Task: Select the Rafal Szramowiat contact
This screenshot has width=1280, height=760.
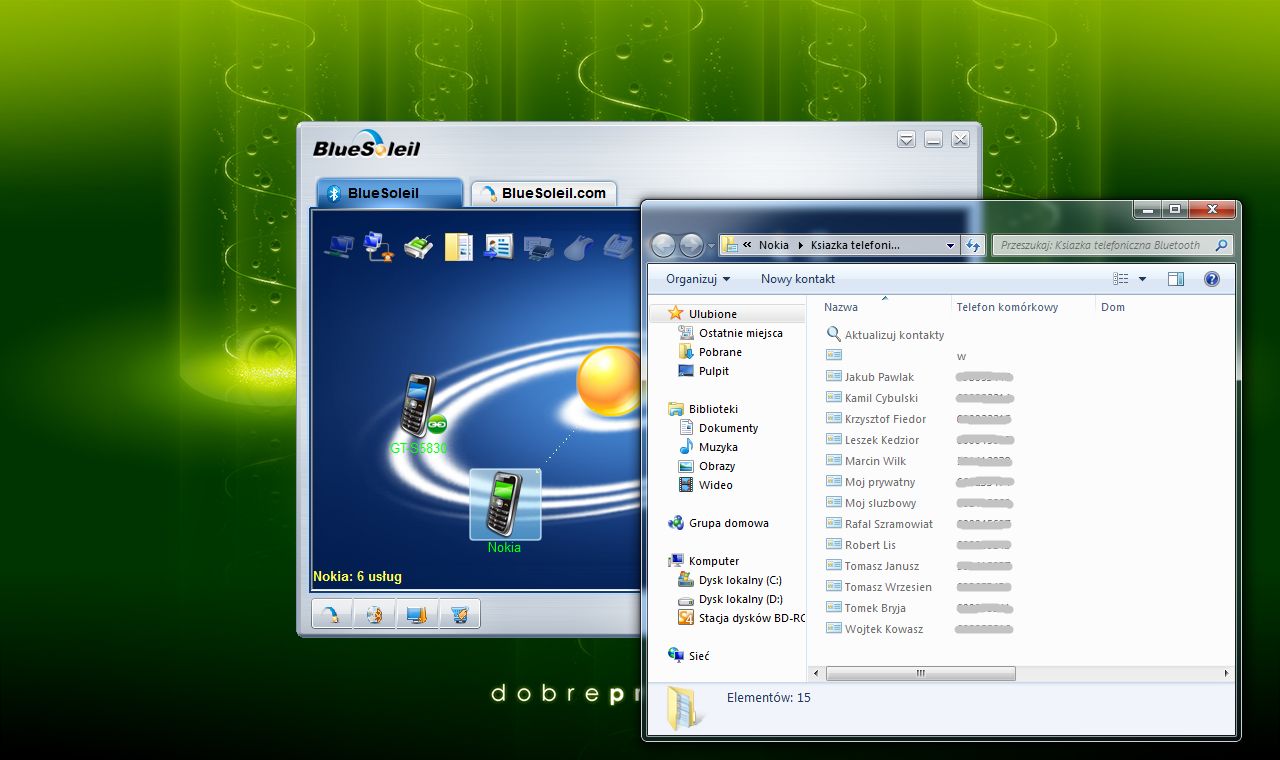Action: (x=888, y=524)
